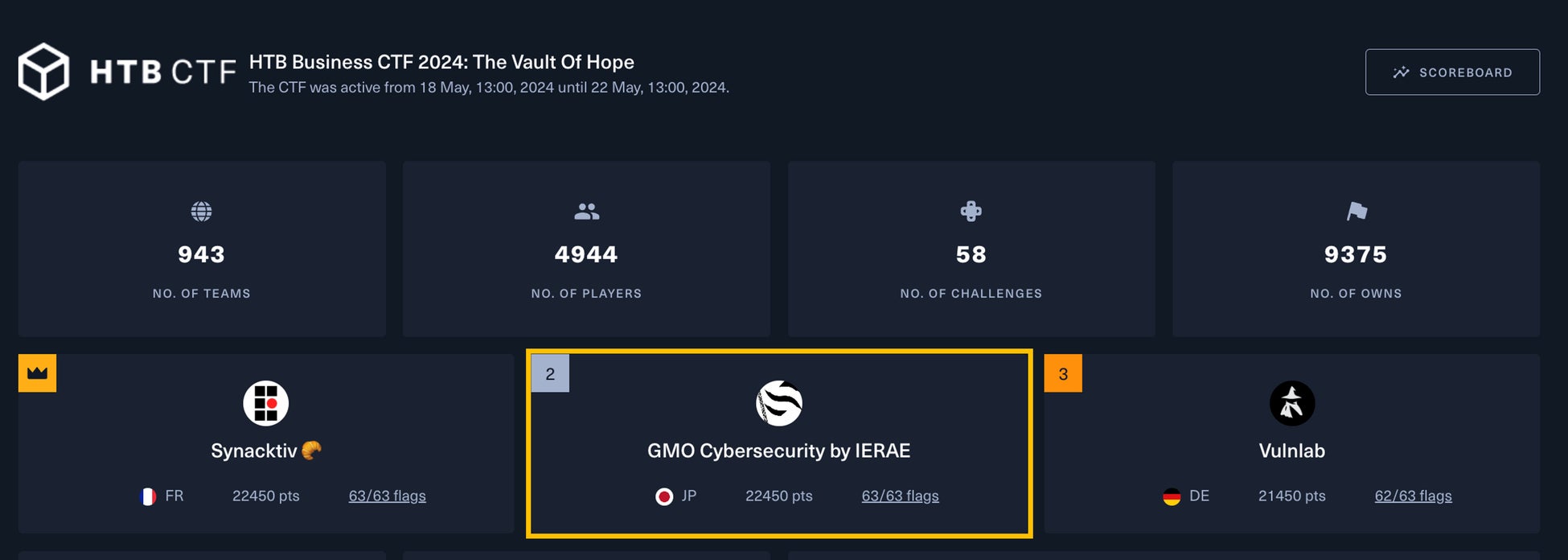
Task: Click the HTB CTF cube logo
Action: pyautogui.click(x=43, y=72)
